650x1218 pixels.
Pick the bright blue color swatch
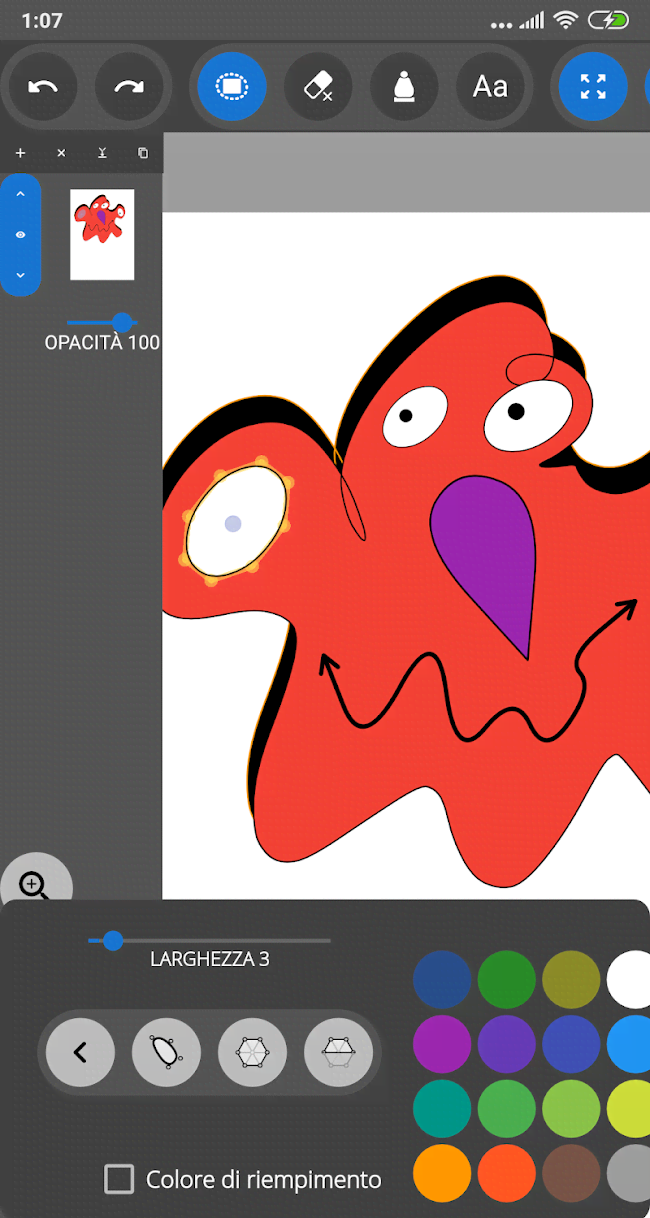[629, 1044]
